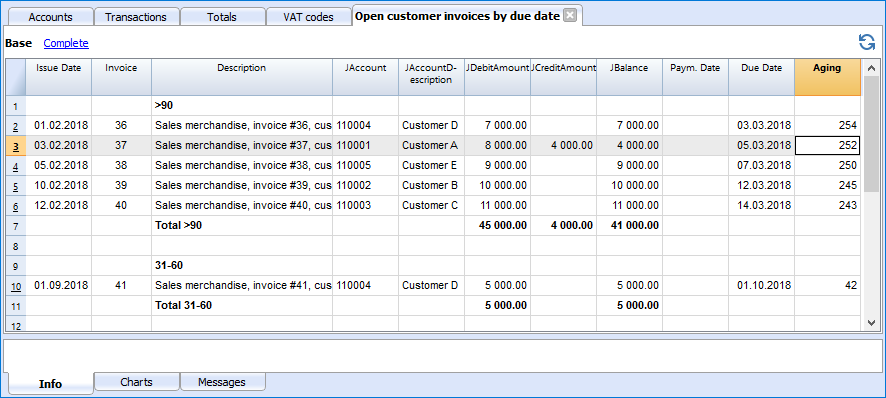Screen dimensions: 886x398
Task: Click issue date 01.09.2018 cell
Action: click(x=59, y=286)
